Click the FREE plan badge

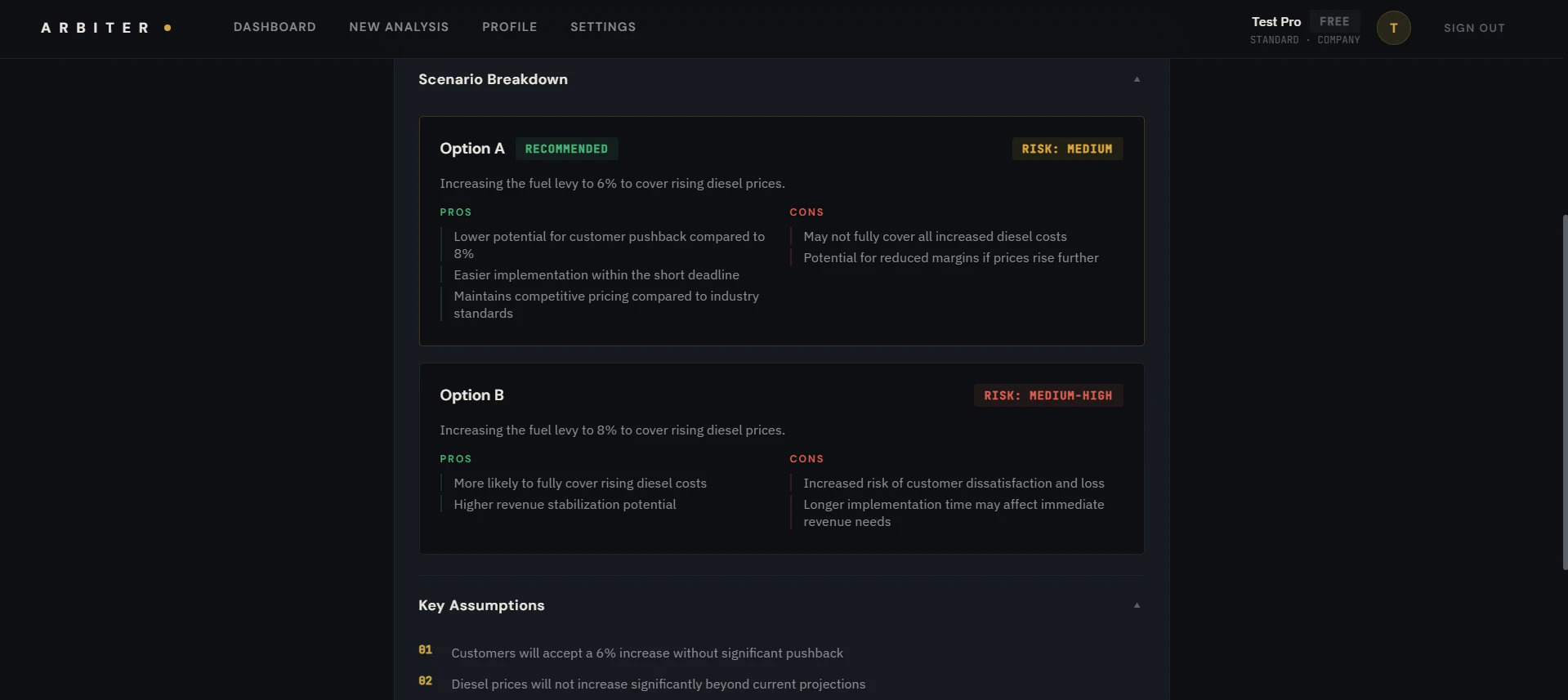pyautogui.click(x=1334, y=21)
